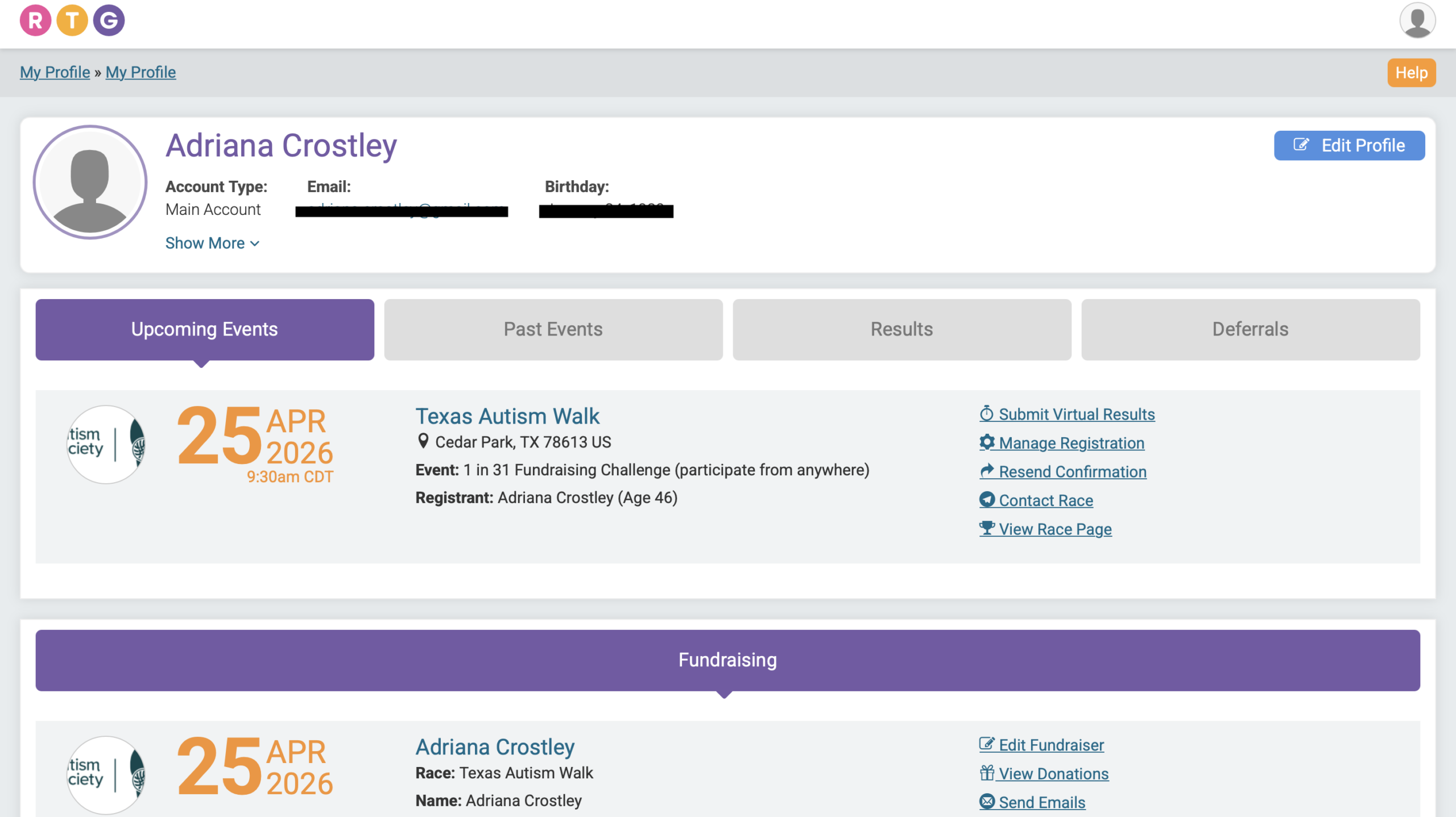Viewport: 1456px width, 817px height.
Task: Click the pencil icon beside Edit Fundraiser
Action: coord(987,744)
